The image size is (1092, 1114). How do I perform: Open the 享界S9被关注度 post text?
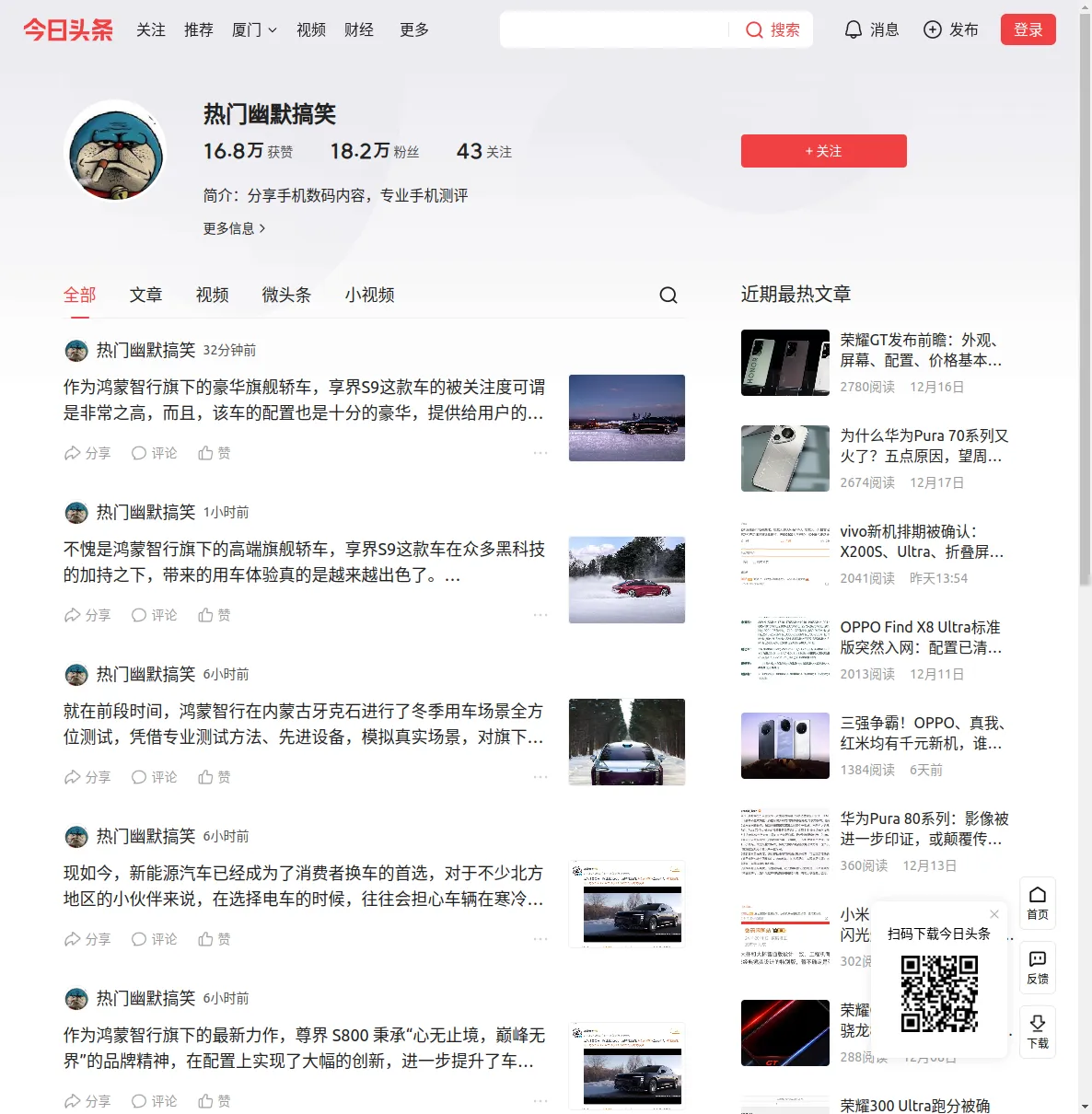tap(304, 400)
